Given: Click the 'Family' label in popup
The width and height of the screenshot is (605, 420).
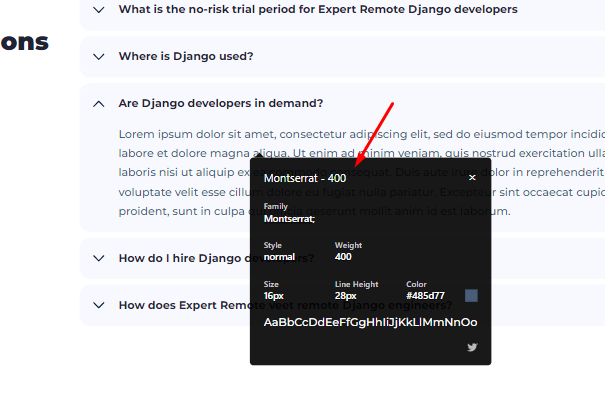Looking at the screenshot, I should [x=275, y=206].
